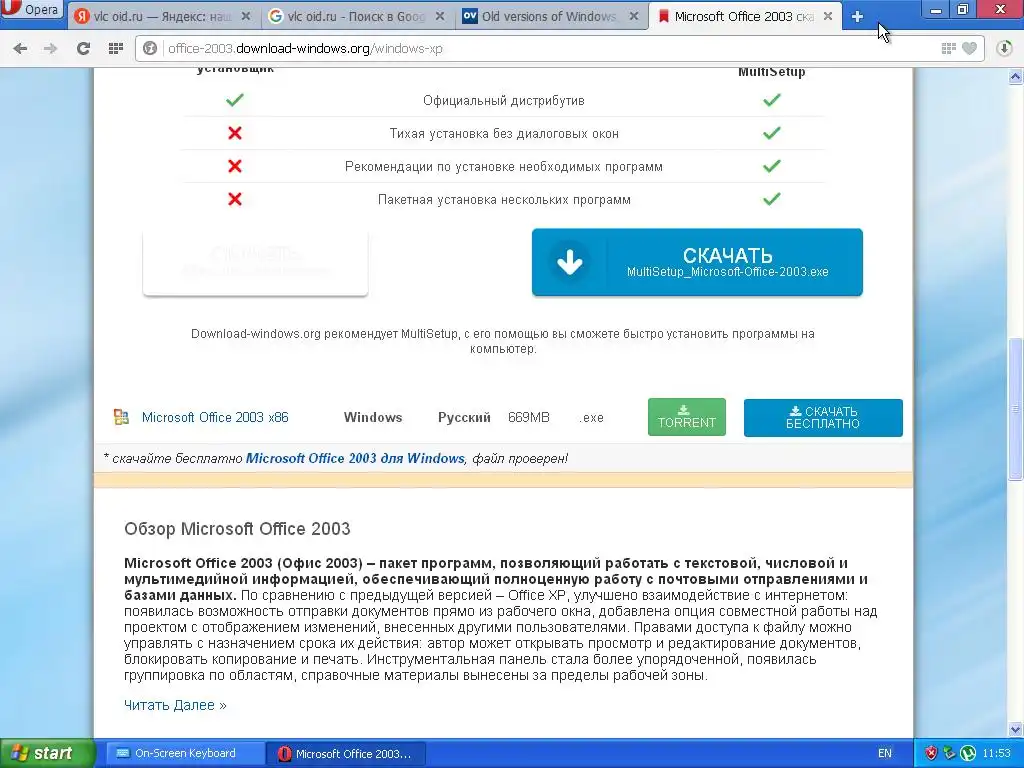Switch to the Old versions of Windows tab
Screen dimensions: 1024x768
pos(549,16)
